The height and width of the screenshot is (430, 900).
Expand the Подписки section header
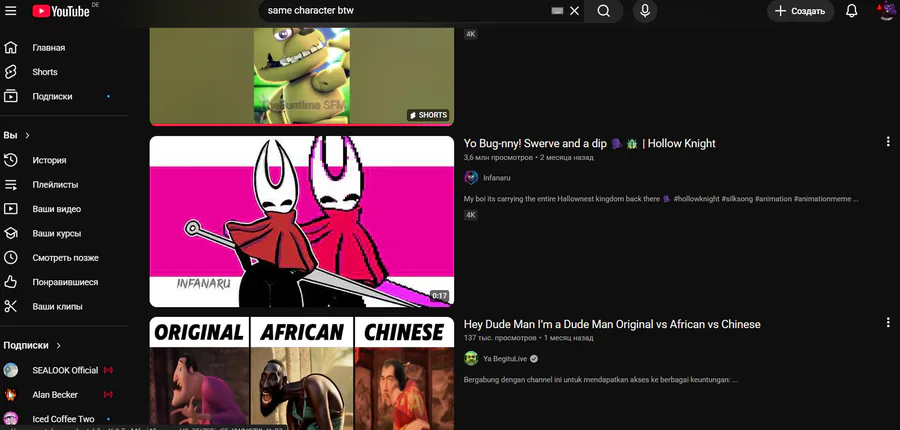(x=32, y=346)
